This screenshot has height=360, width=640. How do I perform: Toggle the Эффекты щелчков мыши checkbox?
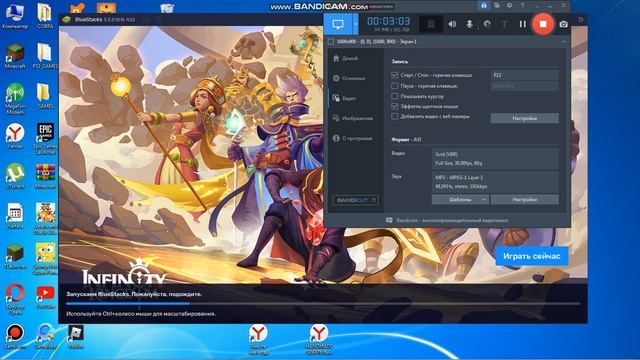click(x=394, y=106)
